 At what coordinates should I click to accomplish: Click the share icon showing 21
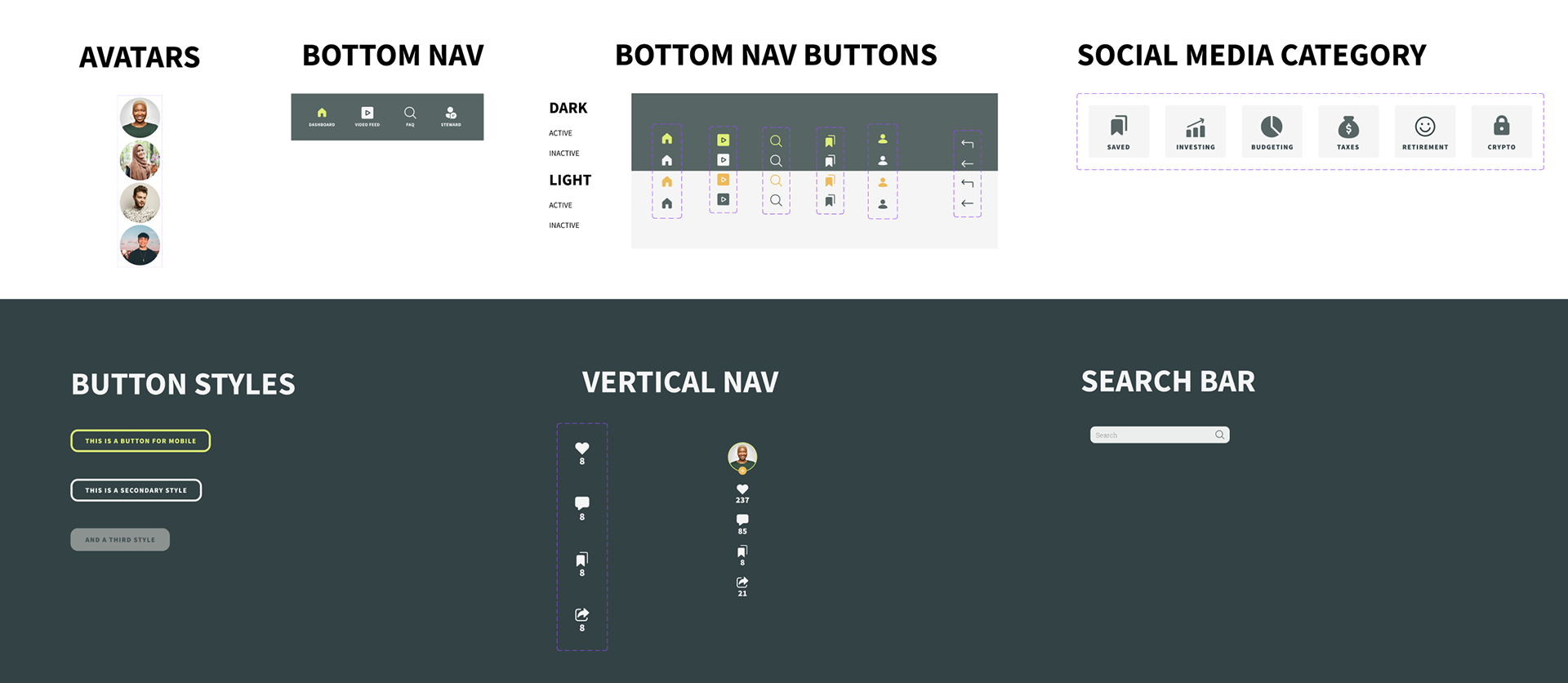[x=742, y=583]
